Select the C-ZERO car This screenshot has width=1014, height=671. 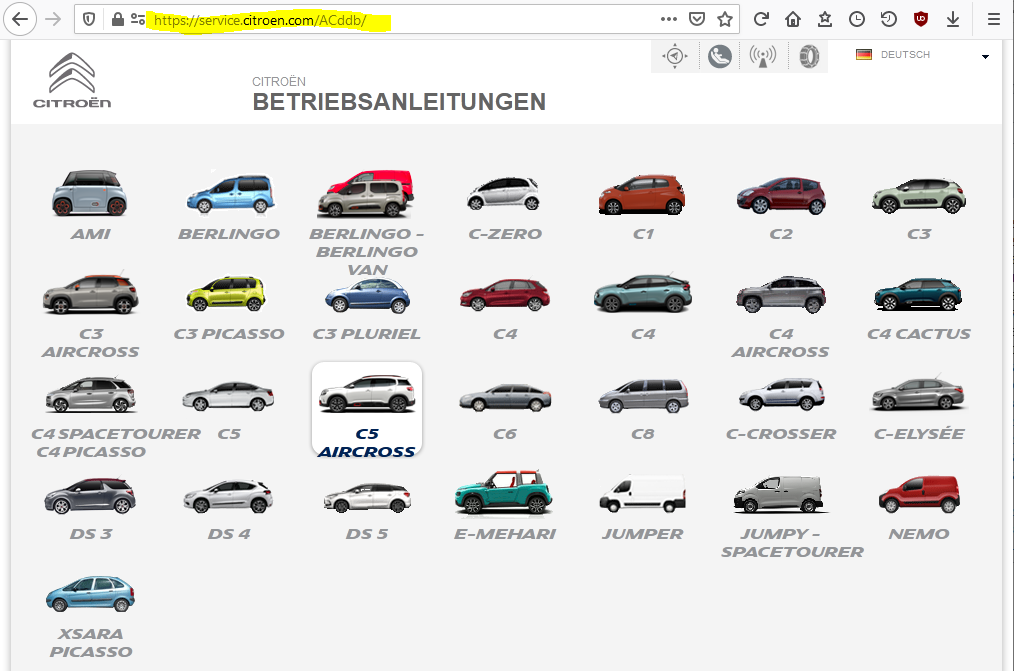[504, 205]
